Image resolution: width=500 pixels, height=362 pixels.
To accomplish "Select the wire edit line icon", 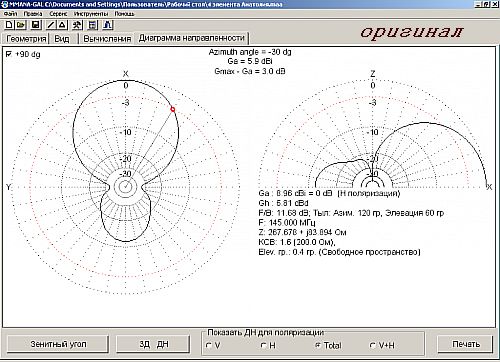I will tap(51, 25).
